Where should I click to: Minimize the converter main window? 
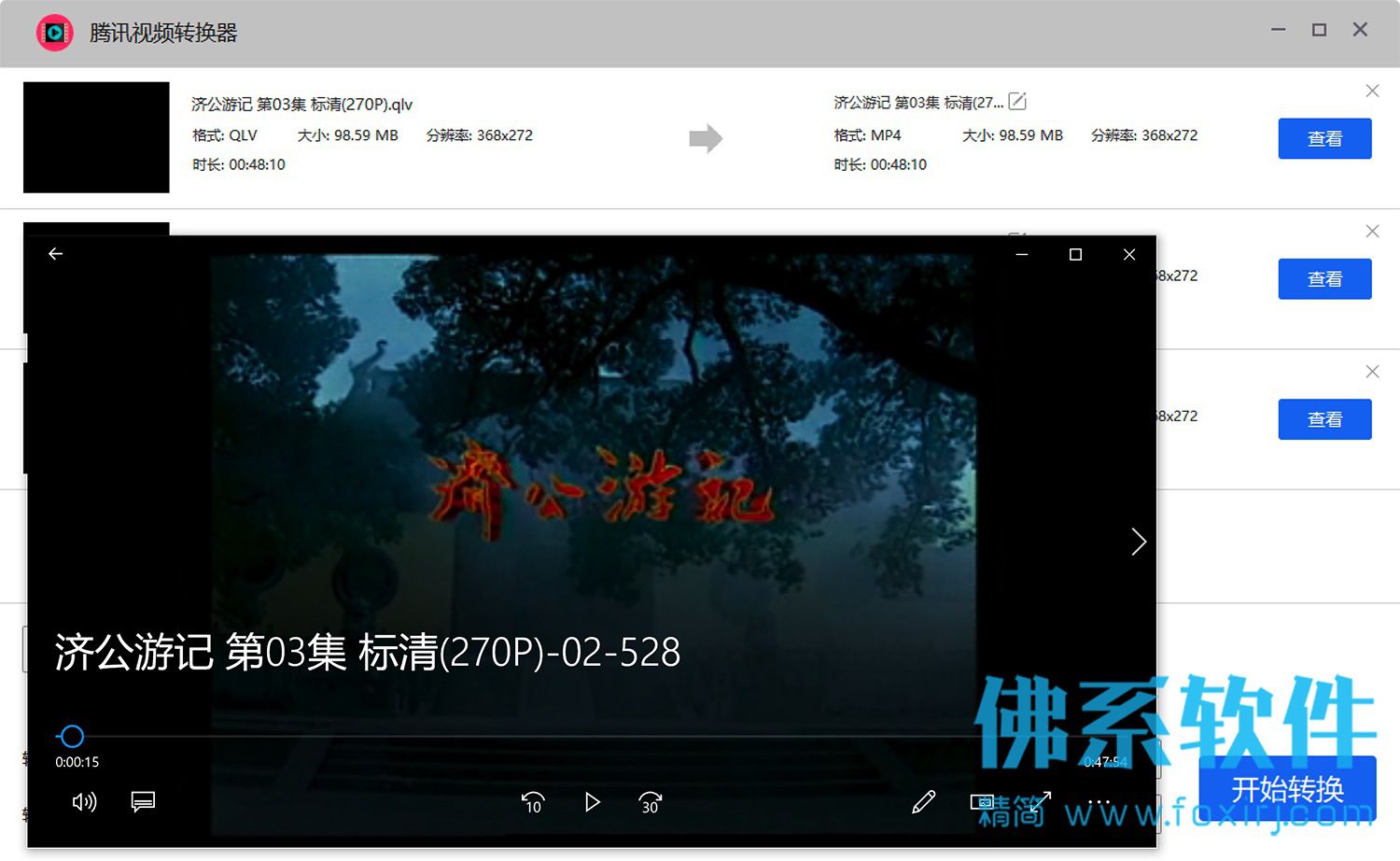pos(1279,30)
